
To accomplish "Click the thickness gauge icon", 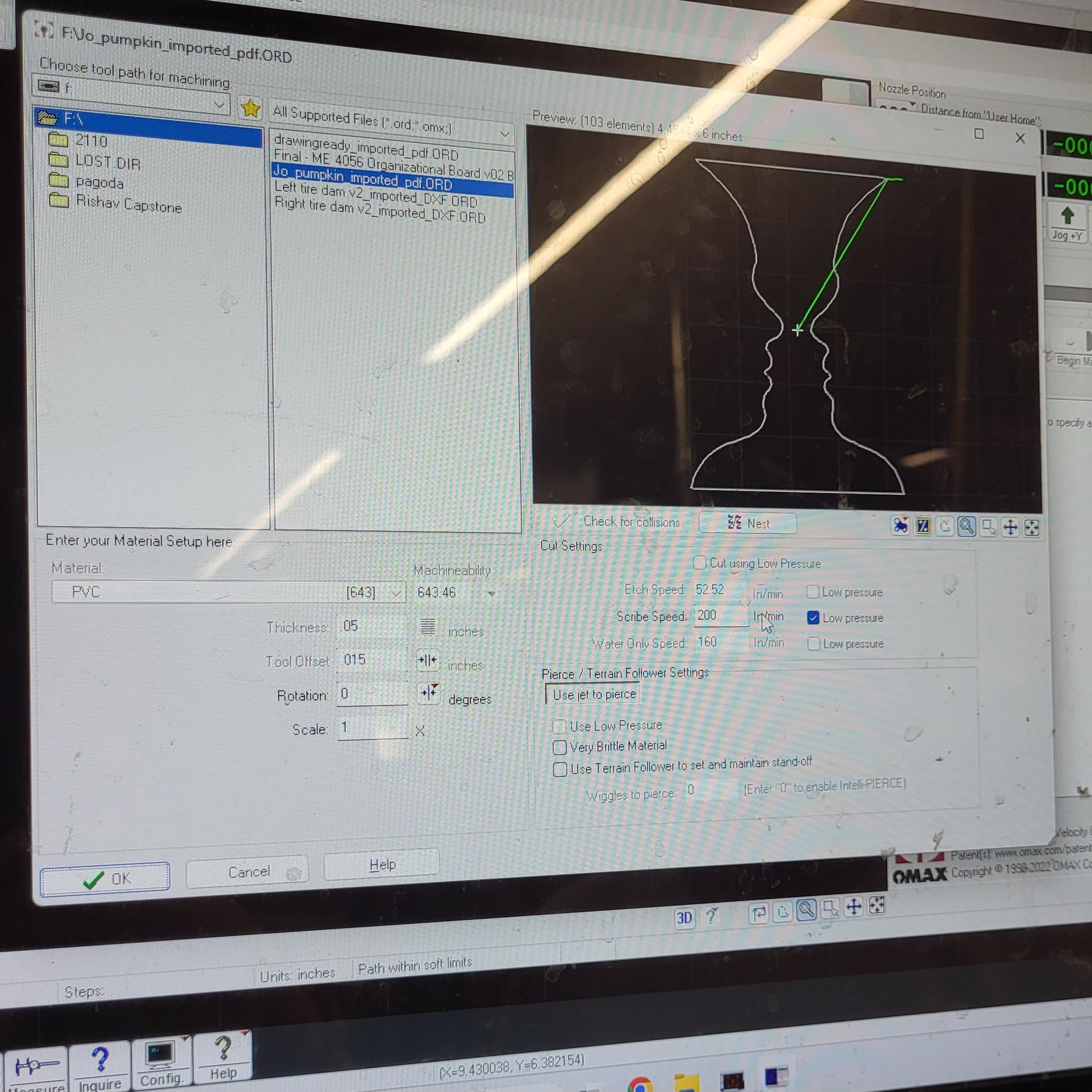I will tap(428, 626).
